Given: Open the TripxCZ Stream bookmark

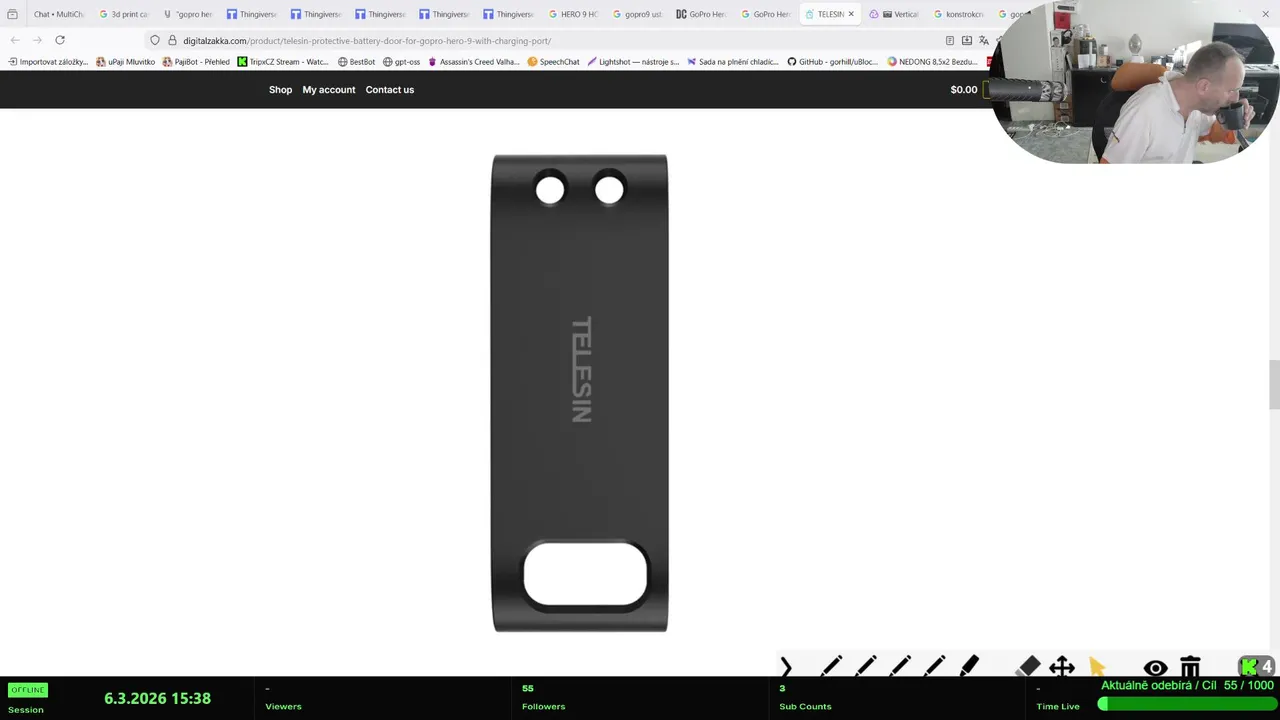Looking at the screenshot, I should click(x=283, y=62).
